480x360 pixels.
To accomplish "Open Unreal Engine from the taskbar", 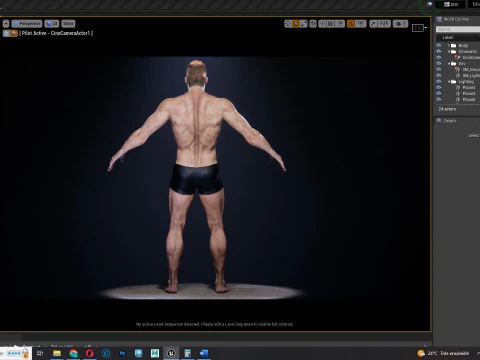I will pyautogui.click(x=171, y=353).
